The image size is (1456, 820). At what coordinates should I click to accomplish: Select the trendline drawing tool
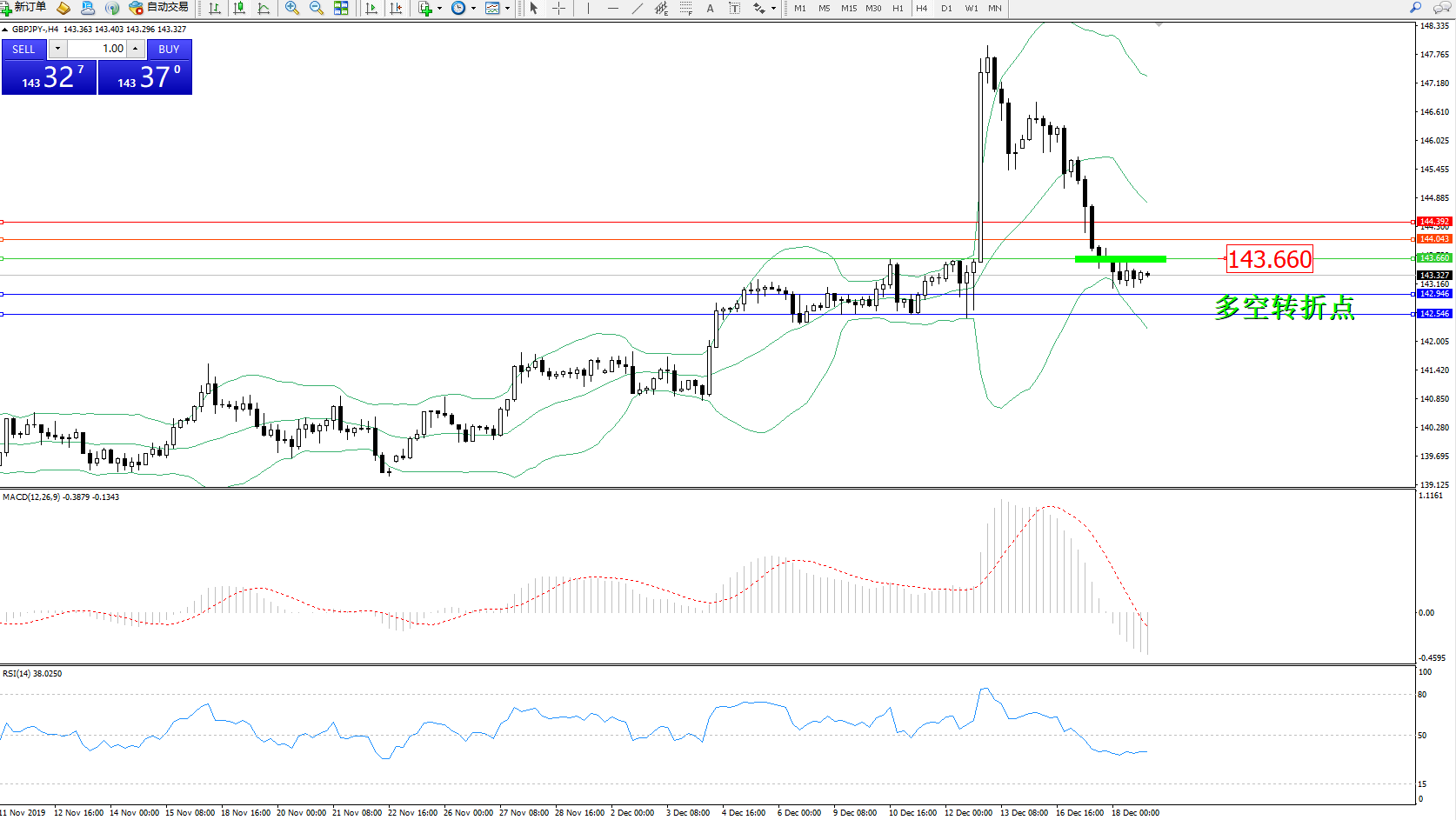(x=638, y=8)
